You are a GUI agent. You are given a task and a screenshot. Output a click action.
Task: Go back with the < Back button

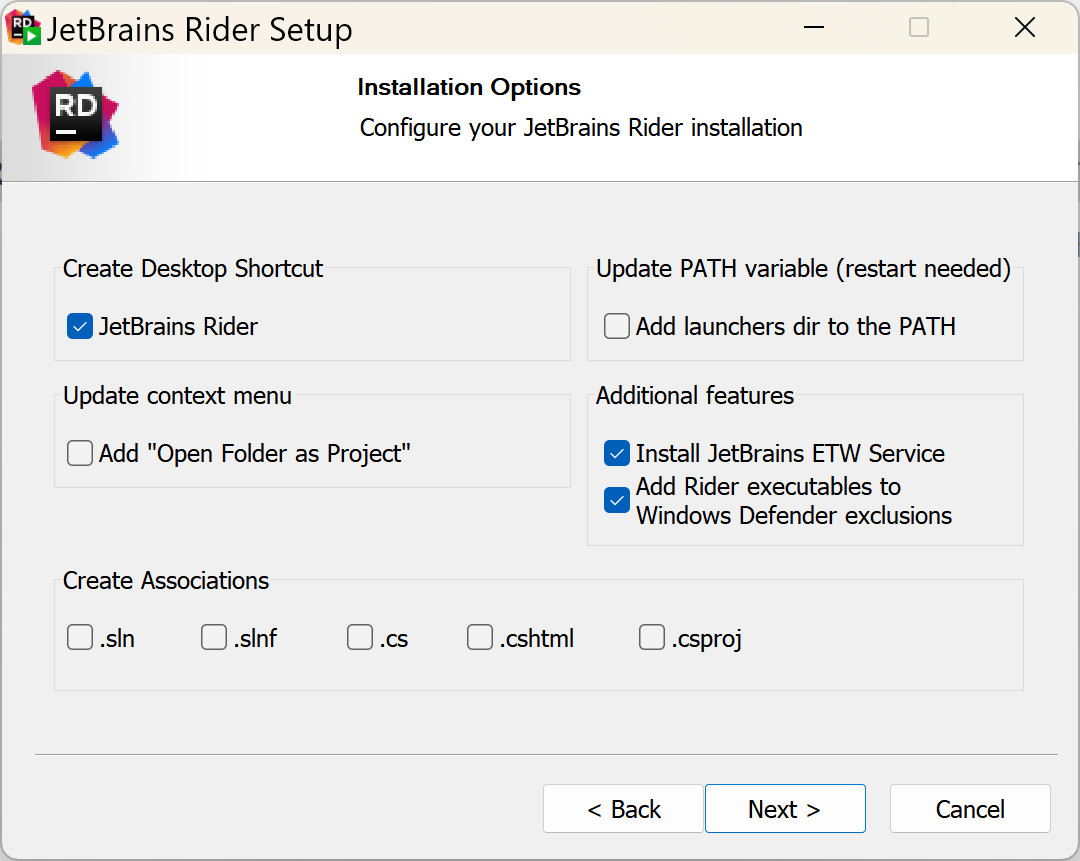point(623,809)
